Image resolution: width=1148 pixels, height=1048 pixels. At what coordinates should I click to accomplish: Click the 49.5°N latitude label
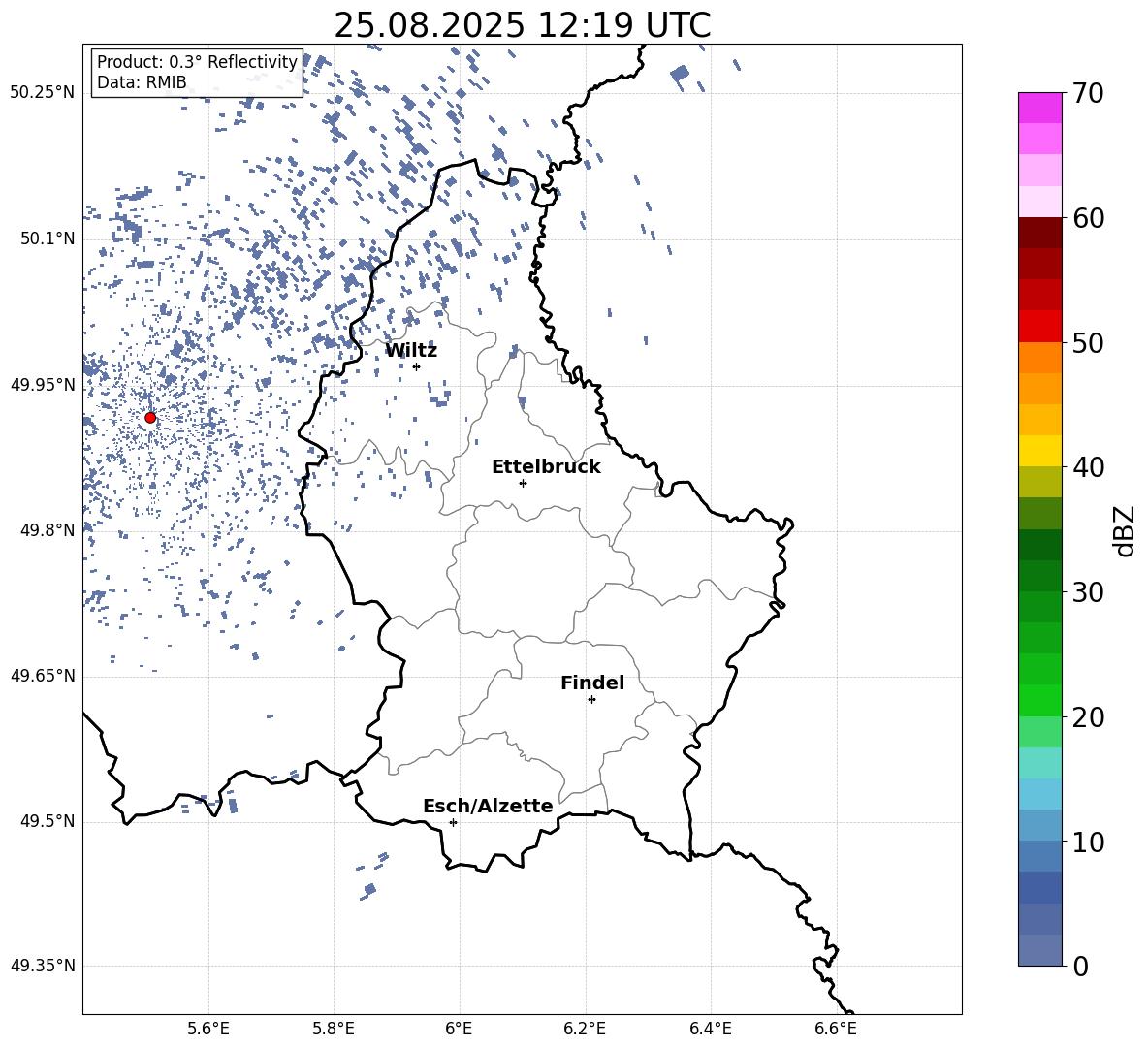point(48,821)
